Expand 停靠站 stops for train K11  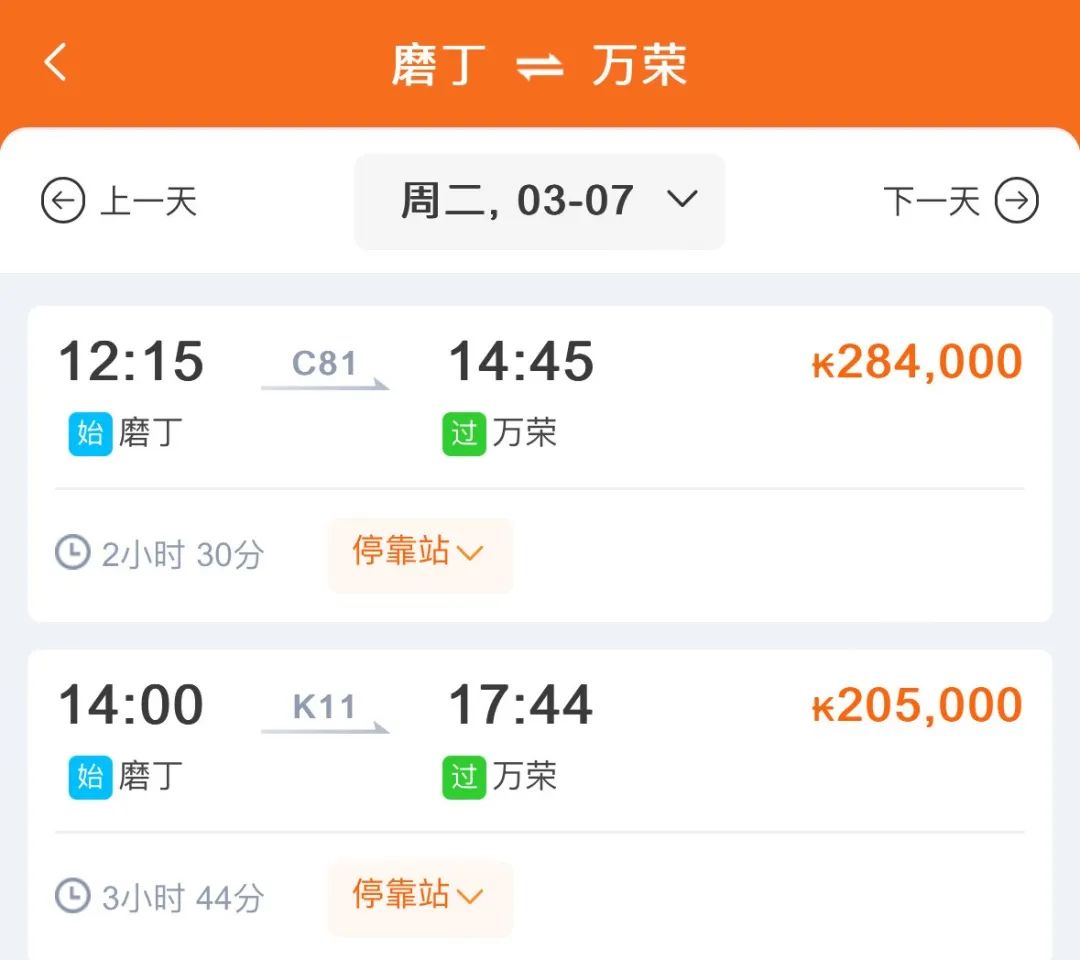point(419,897)
